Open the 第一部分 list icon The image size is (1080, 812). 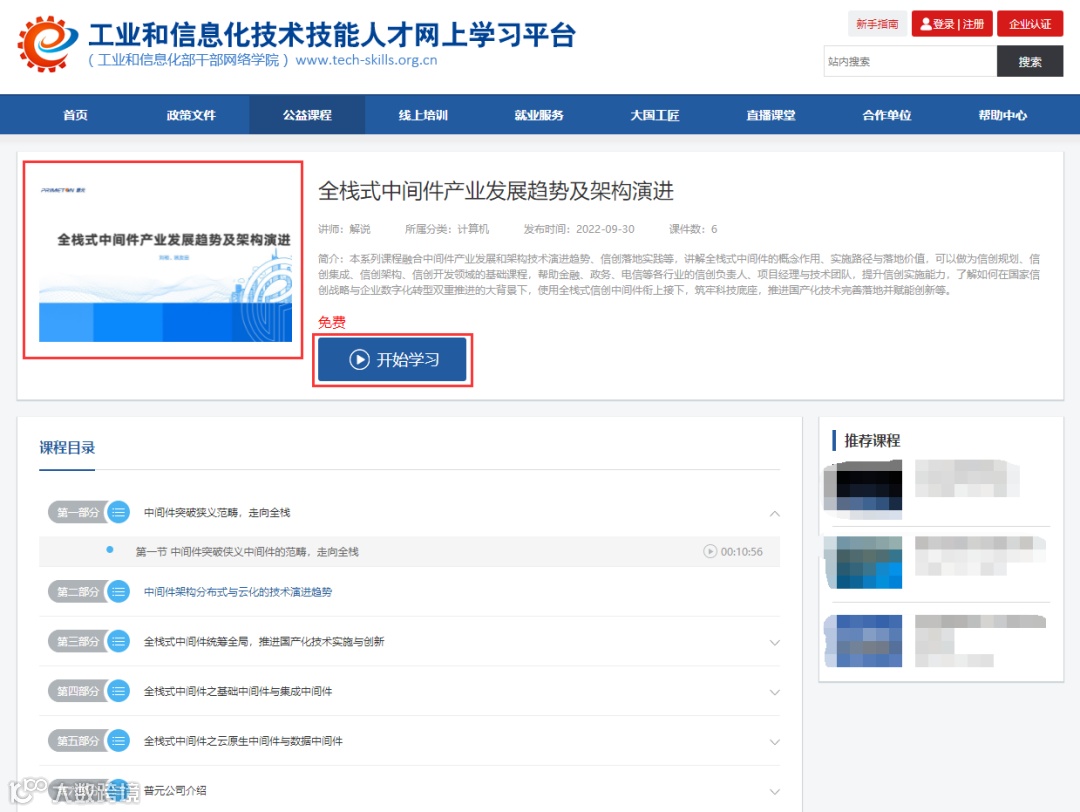tap(118, 512)
